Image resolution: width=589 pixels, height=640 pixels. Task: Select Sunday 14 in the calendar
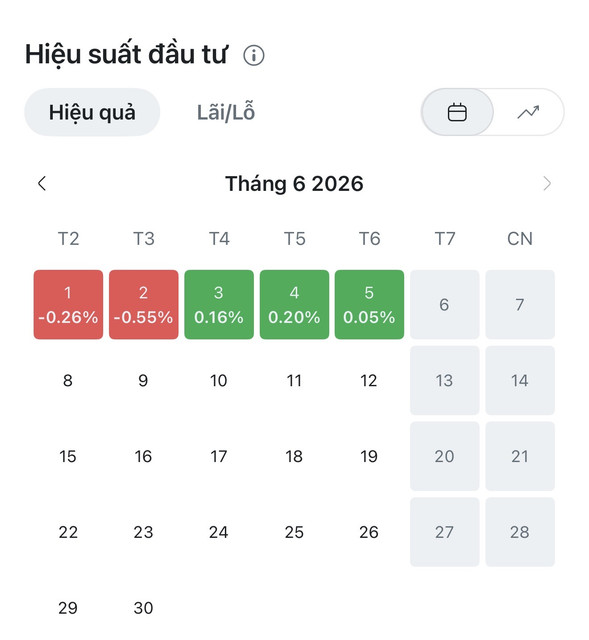click(x=520, y=380)
